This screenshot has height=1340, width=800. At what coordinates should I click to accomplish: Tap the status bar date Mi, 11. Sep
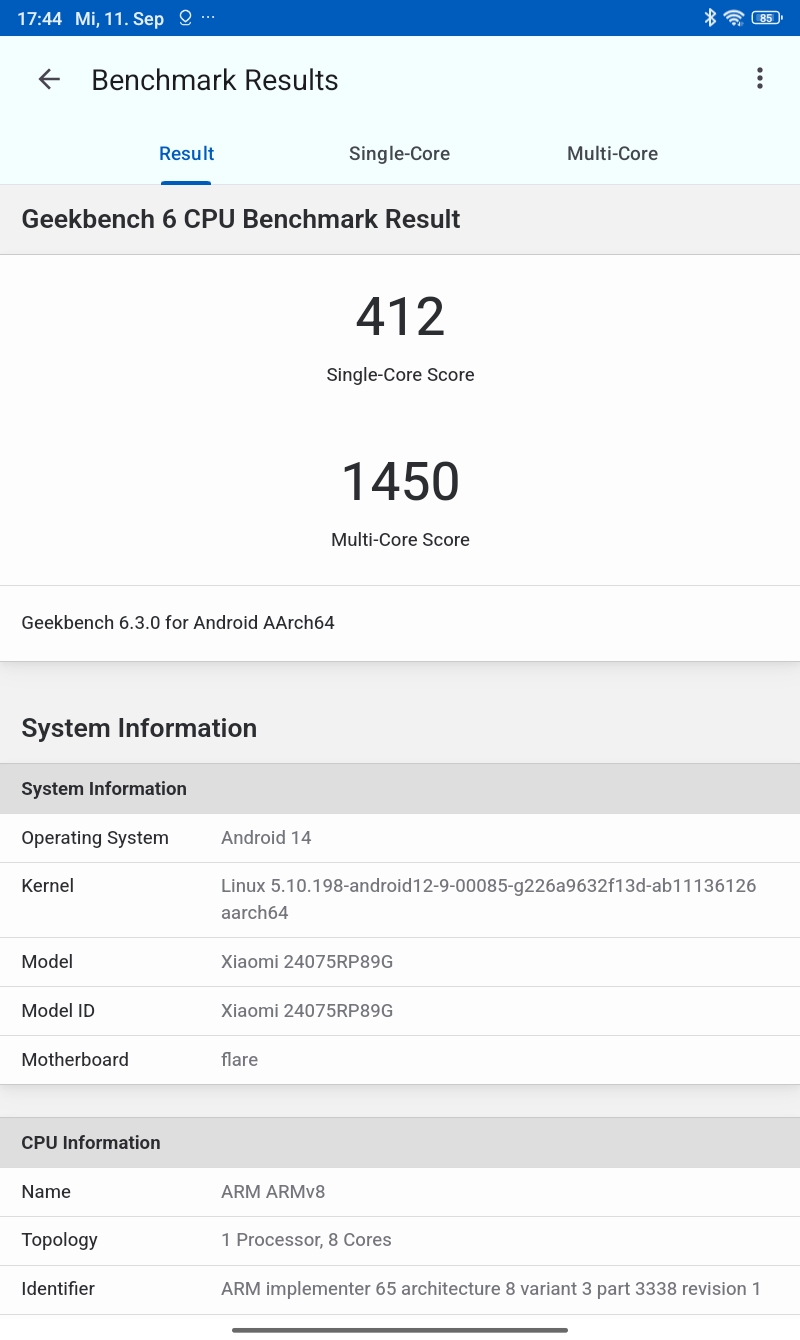tap(120, 18)
